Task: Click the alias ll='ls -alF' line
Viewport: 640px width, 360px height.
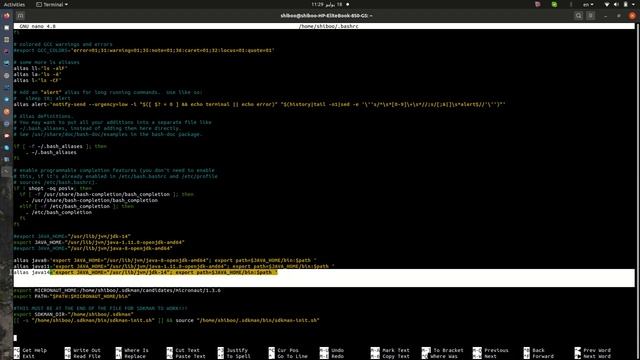Action: [40, 68]
